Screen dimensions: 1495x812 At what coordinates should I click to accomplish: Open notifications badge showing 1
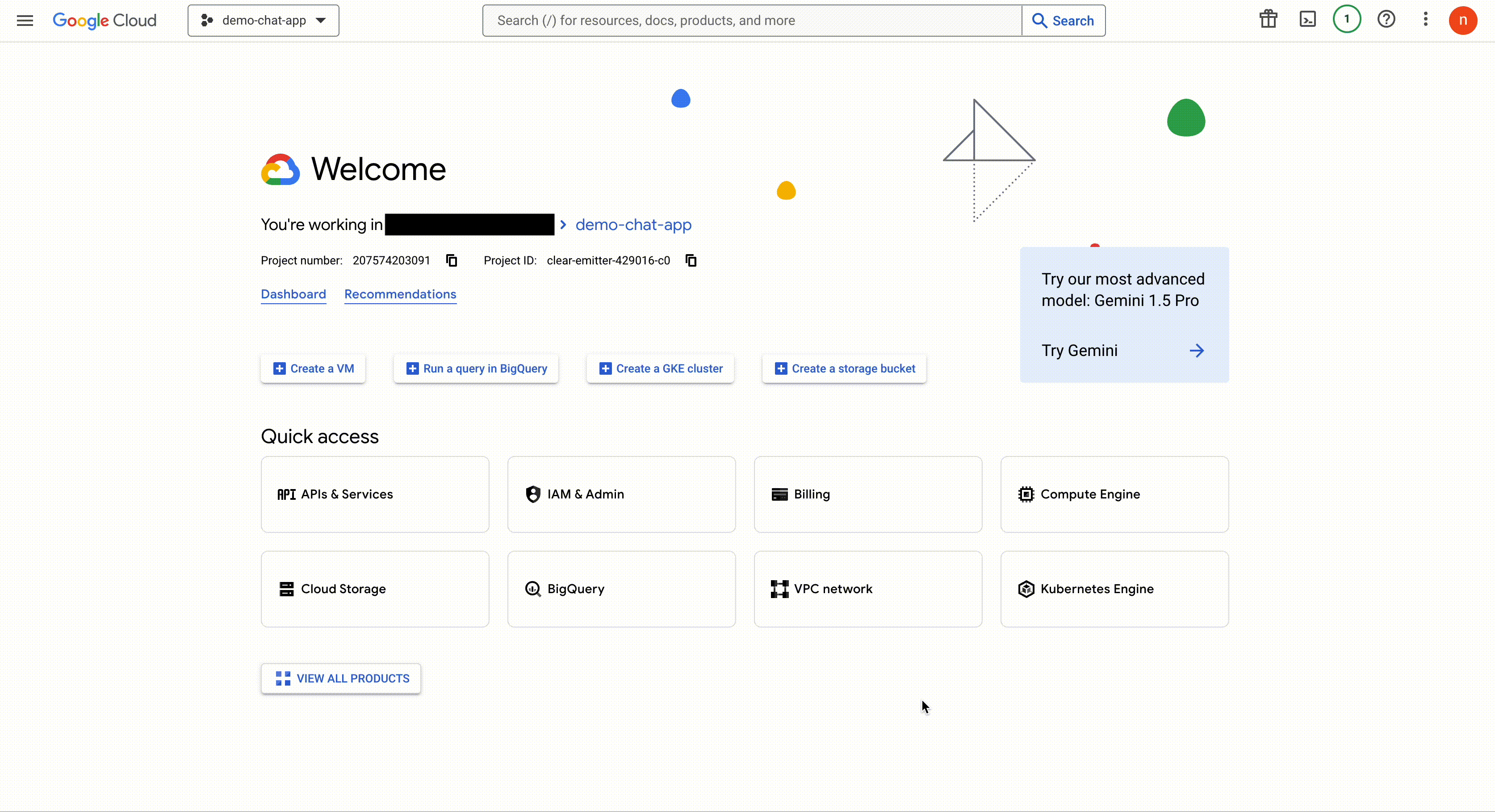[1346, 20]
